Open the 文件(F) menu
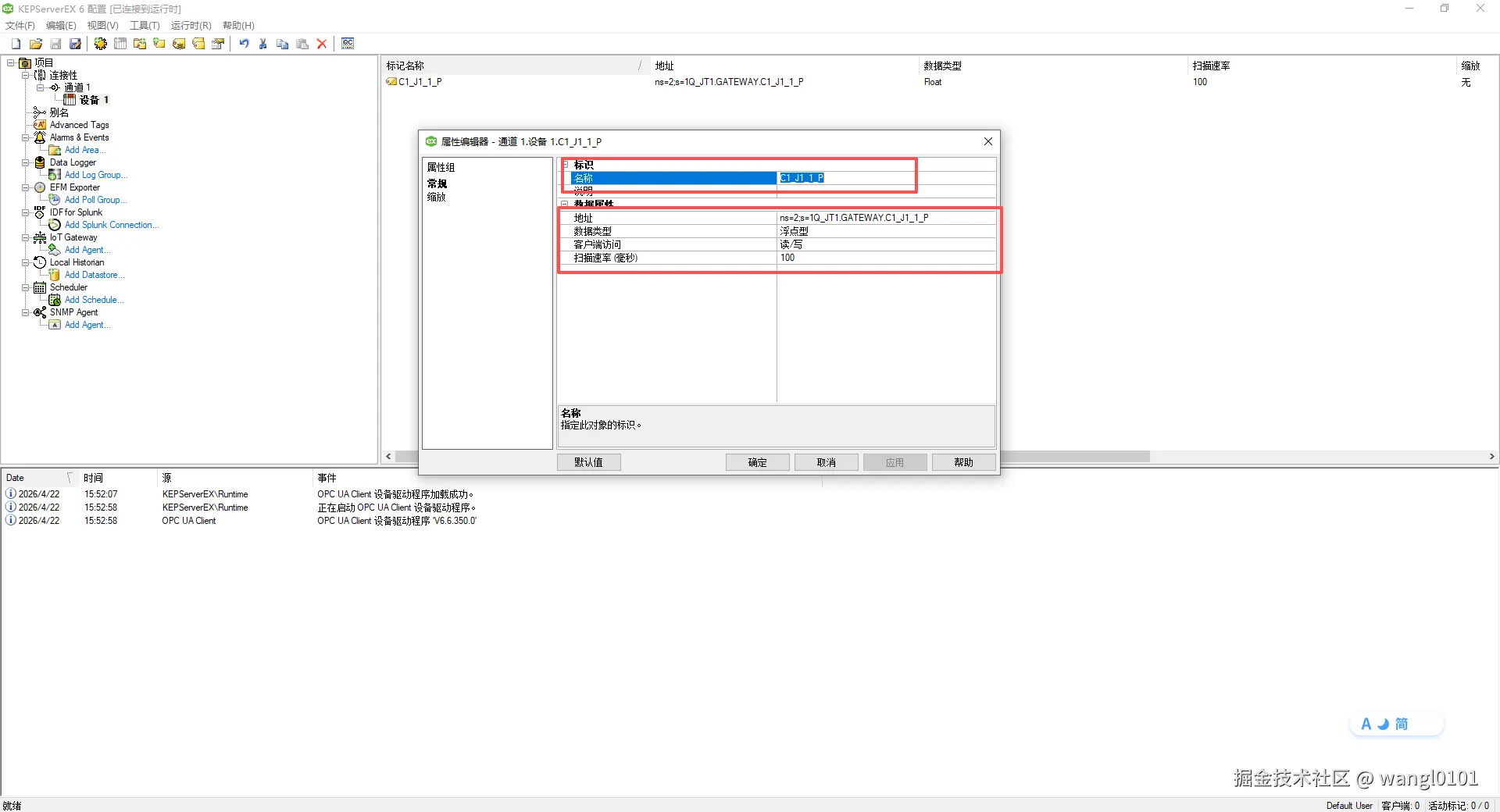This screenshot has width=1500, height=812. click(20, 26)
